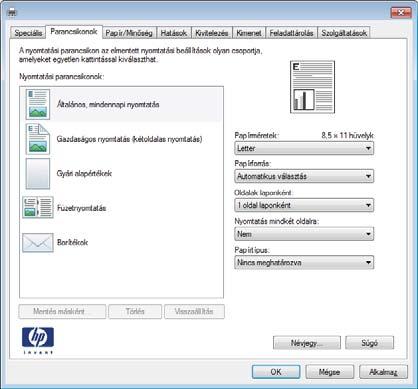This screenshot has width=418, height=389.
Task: Choose the Gazdaságos nyomtatás two-sided icon
Action: click(38, 139)
